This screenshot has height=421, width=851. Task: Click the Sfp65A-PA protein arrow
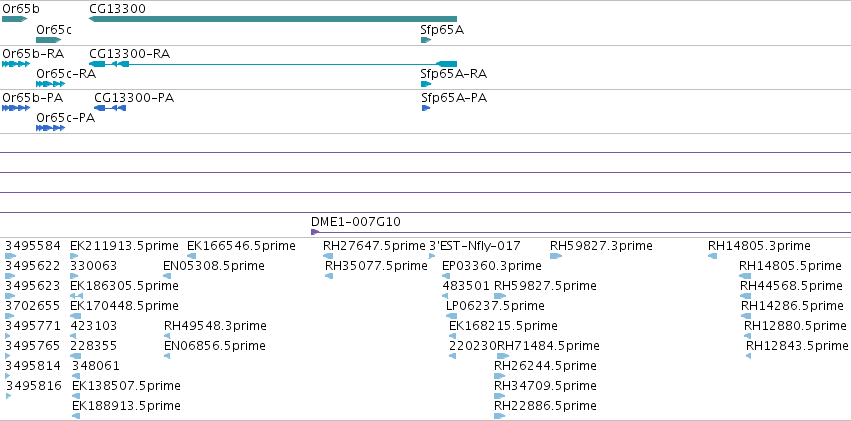click(x=426, y=108)
